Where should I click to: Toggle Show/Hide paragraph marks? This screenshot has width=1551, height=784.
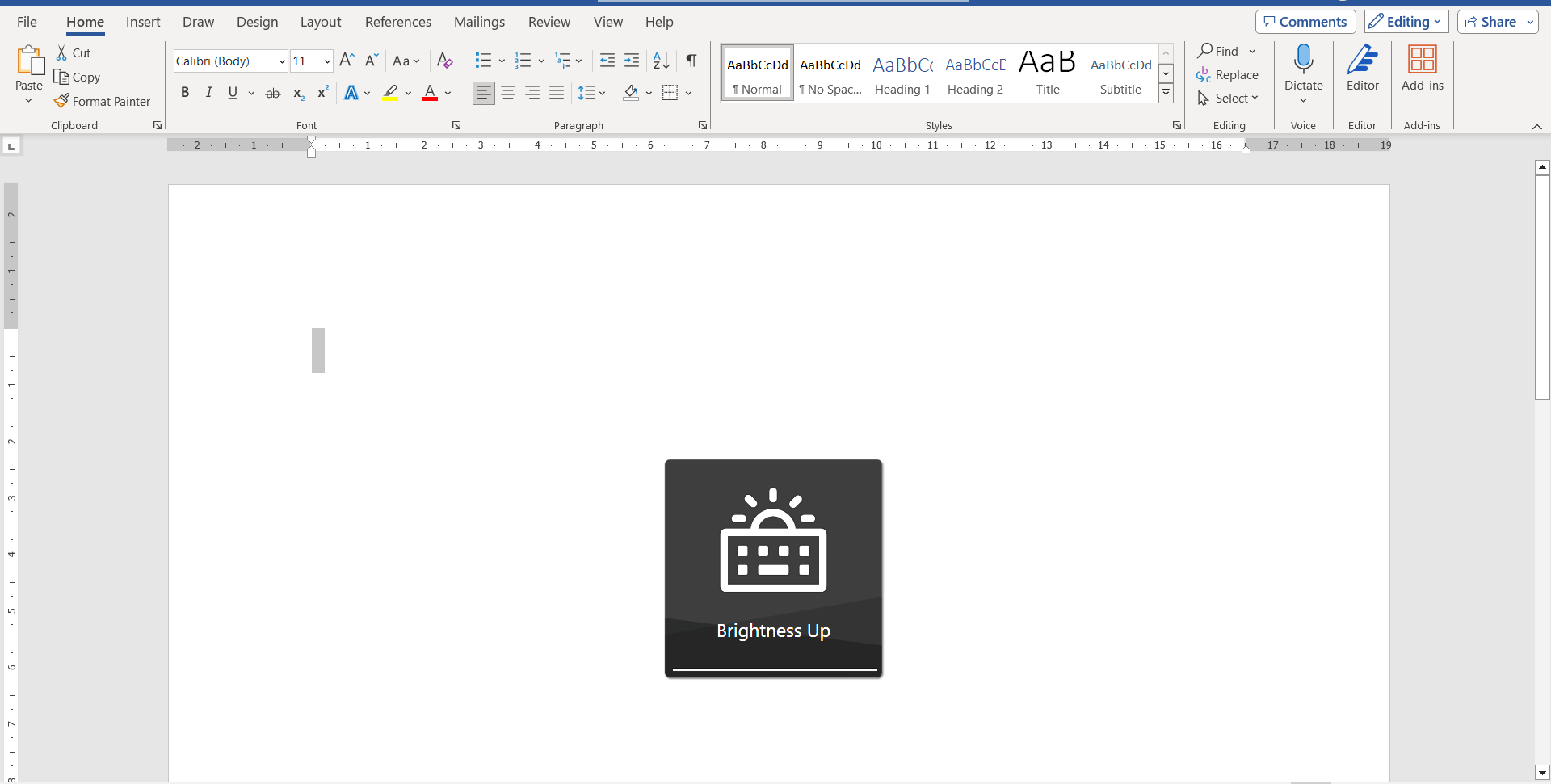click(x=691, y=61)
